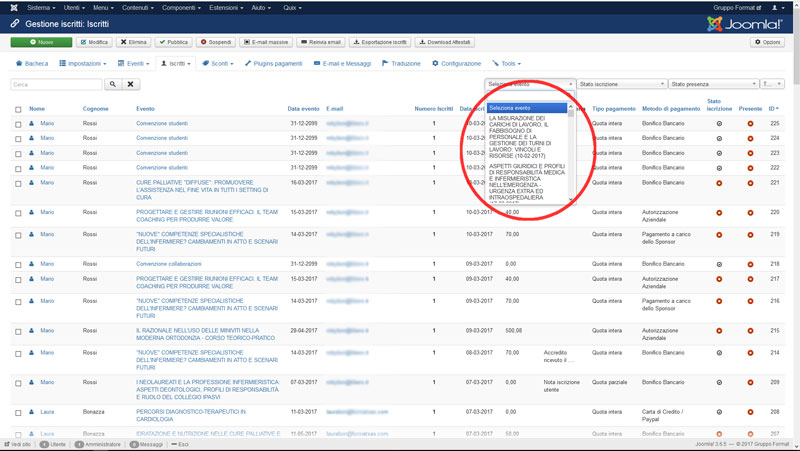Go to the Bacheca tab
800x451 pixels.
pyautogui.click(x=32, y=63)
